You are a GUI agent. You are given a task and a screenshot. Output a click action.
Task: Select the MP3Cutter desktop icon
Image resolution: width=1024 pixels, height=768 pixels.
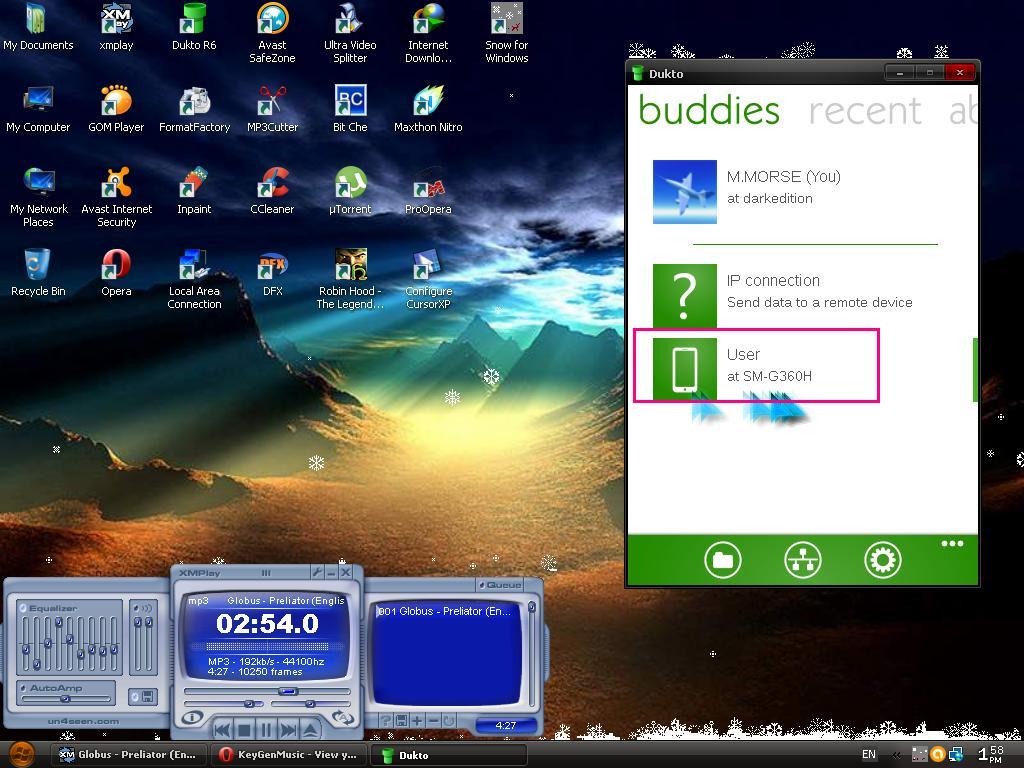272,110
